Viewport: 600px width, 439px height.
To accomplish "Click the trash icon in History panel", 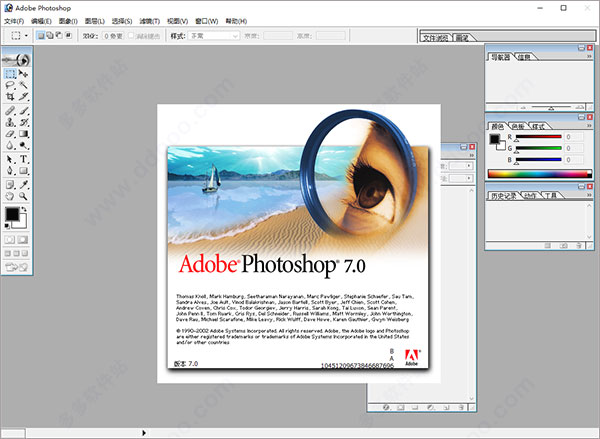I will click(x=579, y=246).
